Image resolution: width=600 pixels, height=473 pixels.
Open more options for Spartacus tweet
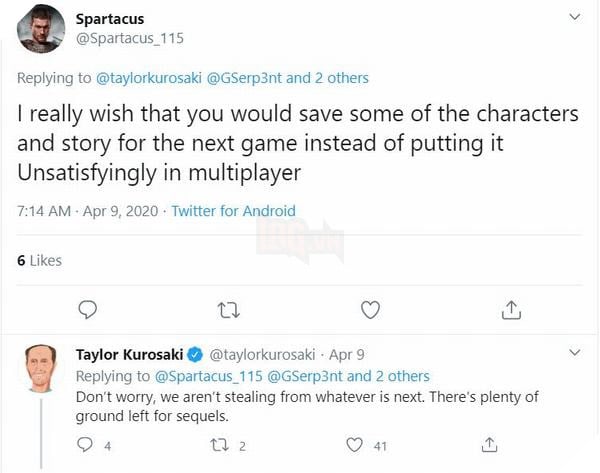pos(574,18)
